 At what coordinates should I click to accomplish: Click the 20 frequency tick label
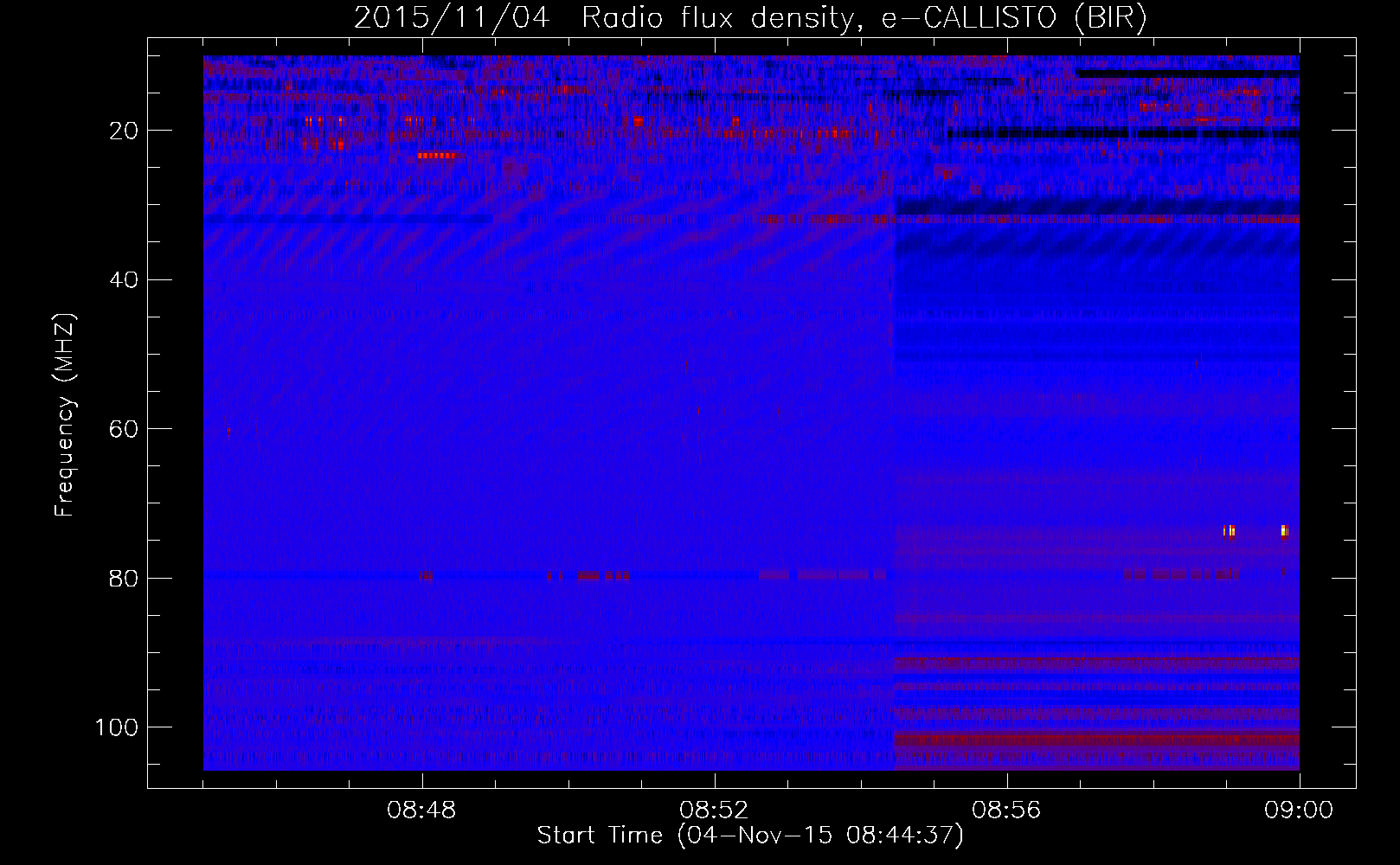tap(125, 131)
